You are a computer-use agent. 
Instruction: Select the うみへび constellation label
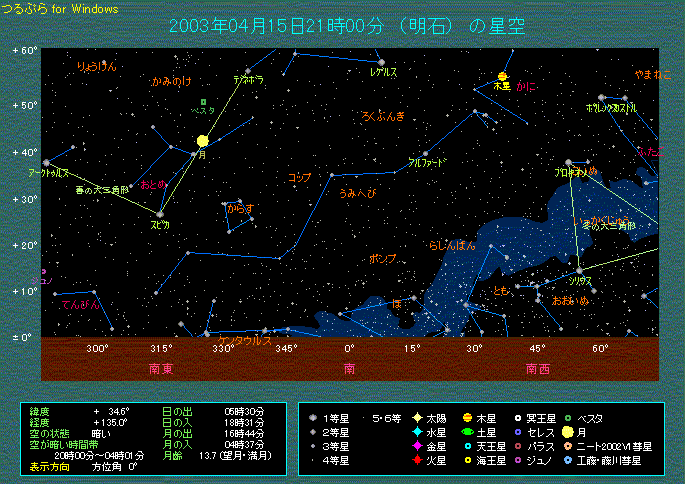tap(357, 193)
